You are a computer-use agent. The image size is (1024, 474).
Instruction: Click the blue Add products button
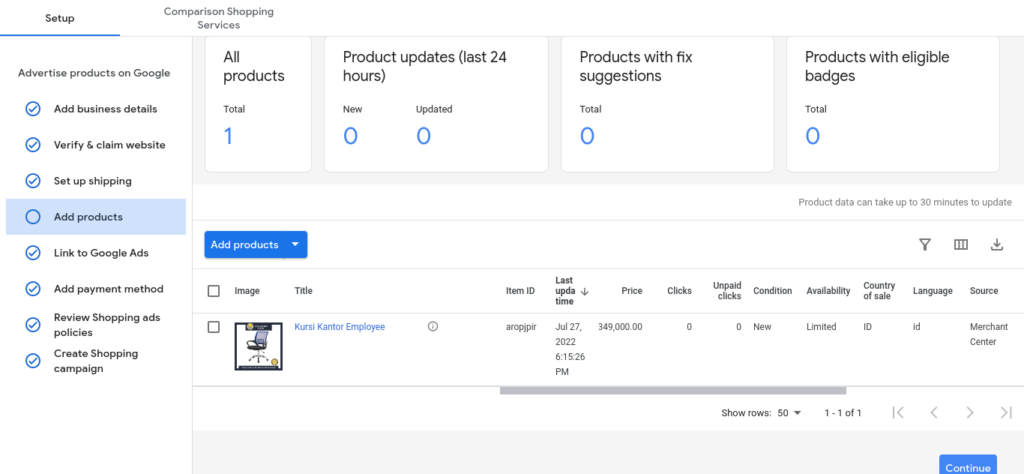coord(244,244)
